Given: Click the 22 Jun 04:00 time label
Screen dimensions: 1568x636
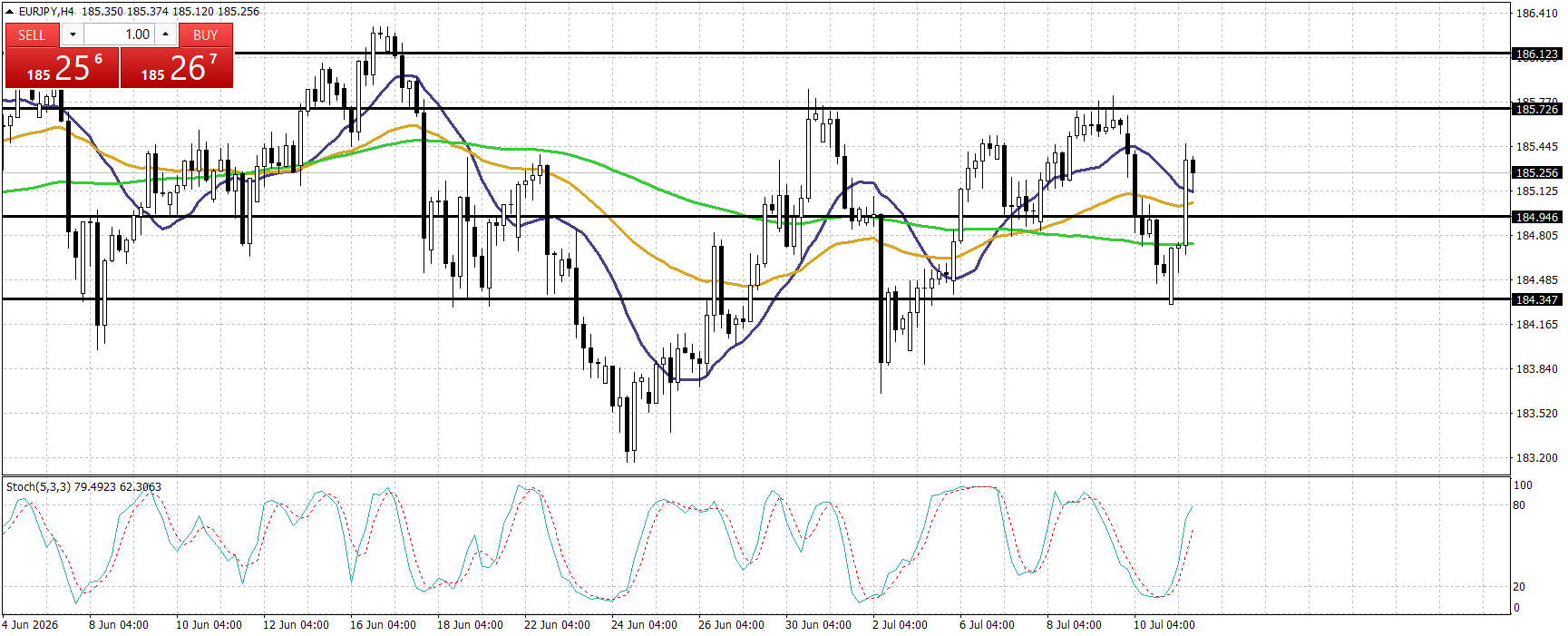Looking at the screenshot, I should tap(557, 625).
